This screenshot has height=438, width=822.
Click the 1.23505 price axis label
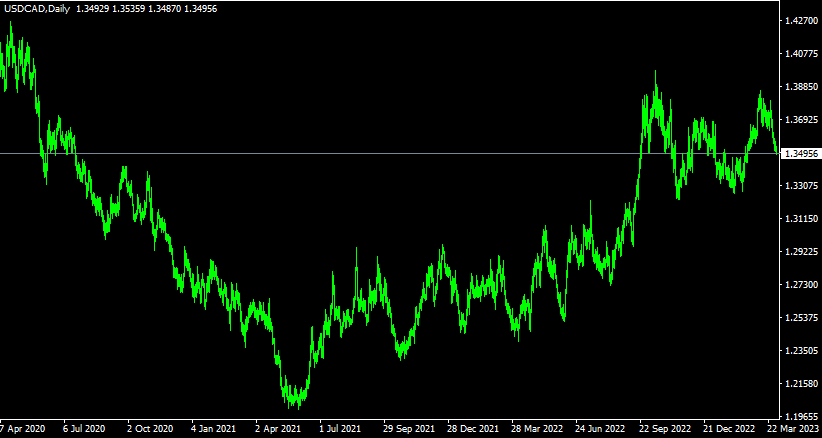800,351
